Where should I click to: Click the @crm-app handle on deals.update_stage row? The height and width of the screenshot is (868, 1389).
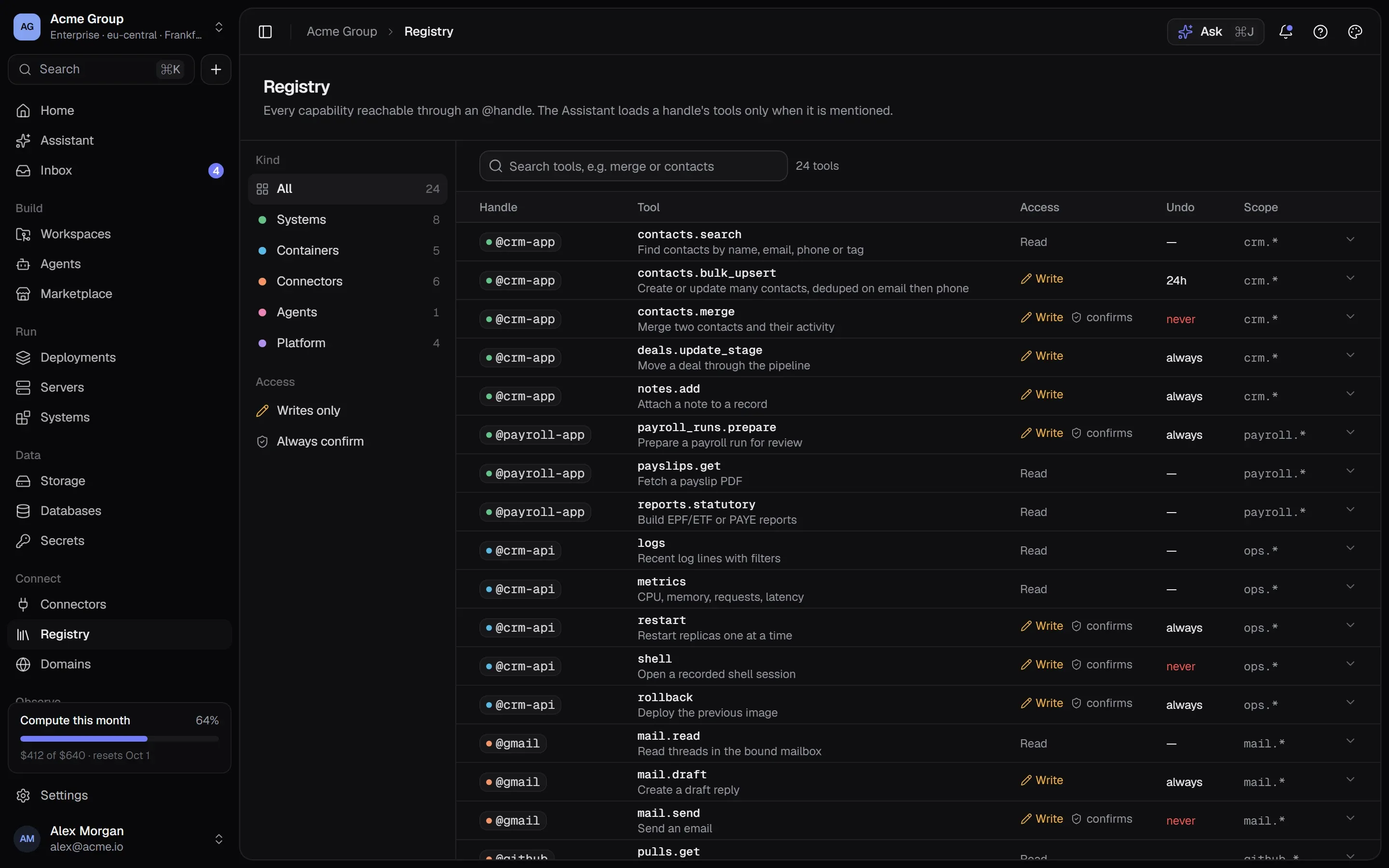click(520, 358)
